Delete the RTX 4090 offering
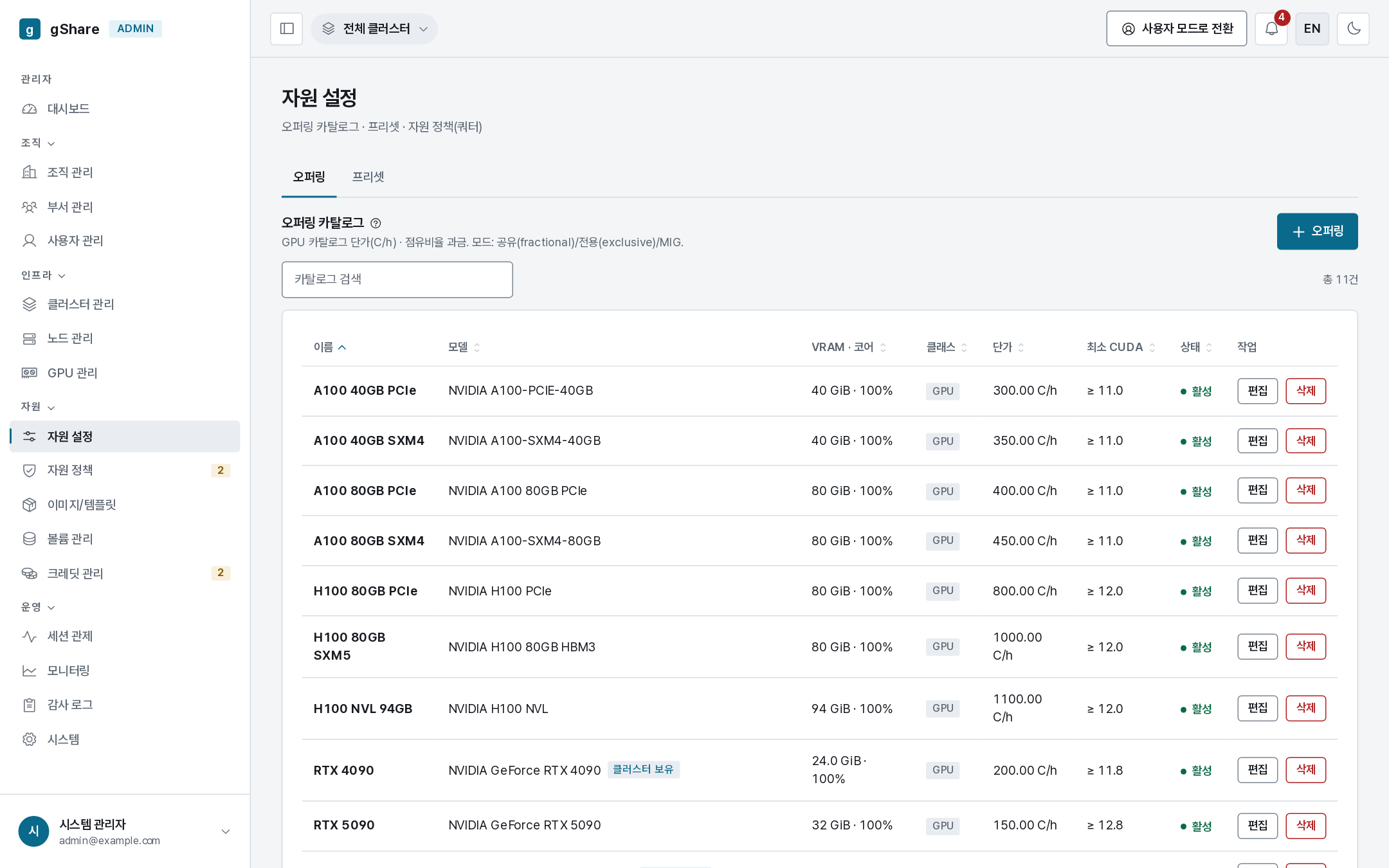 [x=1306, y=770]
